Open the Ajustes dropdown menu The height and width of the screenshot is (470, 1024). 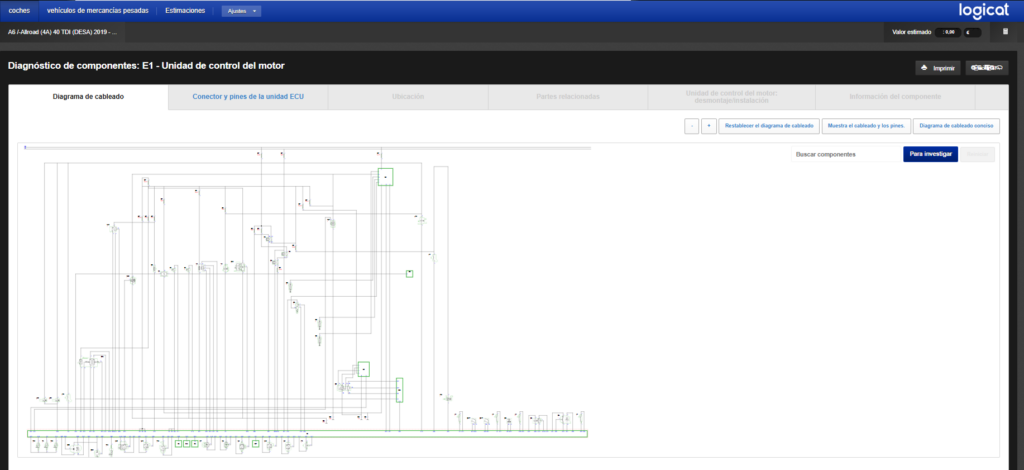[241, 11]
